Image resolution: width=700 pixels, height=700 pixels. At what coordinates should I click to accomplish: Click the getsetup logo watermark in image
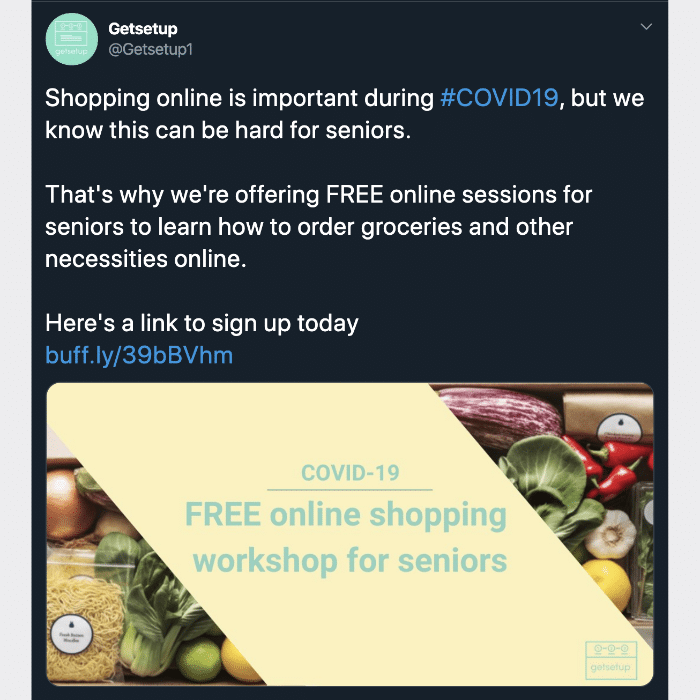click(611, 660)
